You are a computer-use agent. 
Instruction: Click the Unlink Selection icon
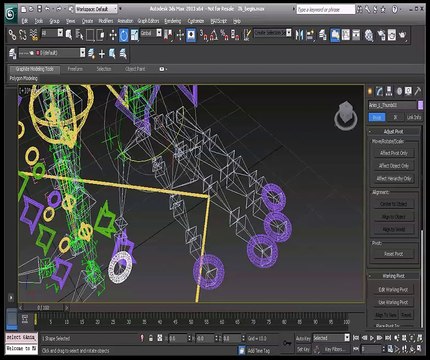coord(23,35)
